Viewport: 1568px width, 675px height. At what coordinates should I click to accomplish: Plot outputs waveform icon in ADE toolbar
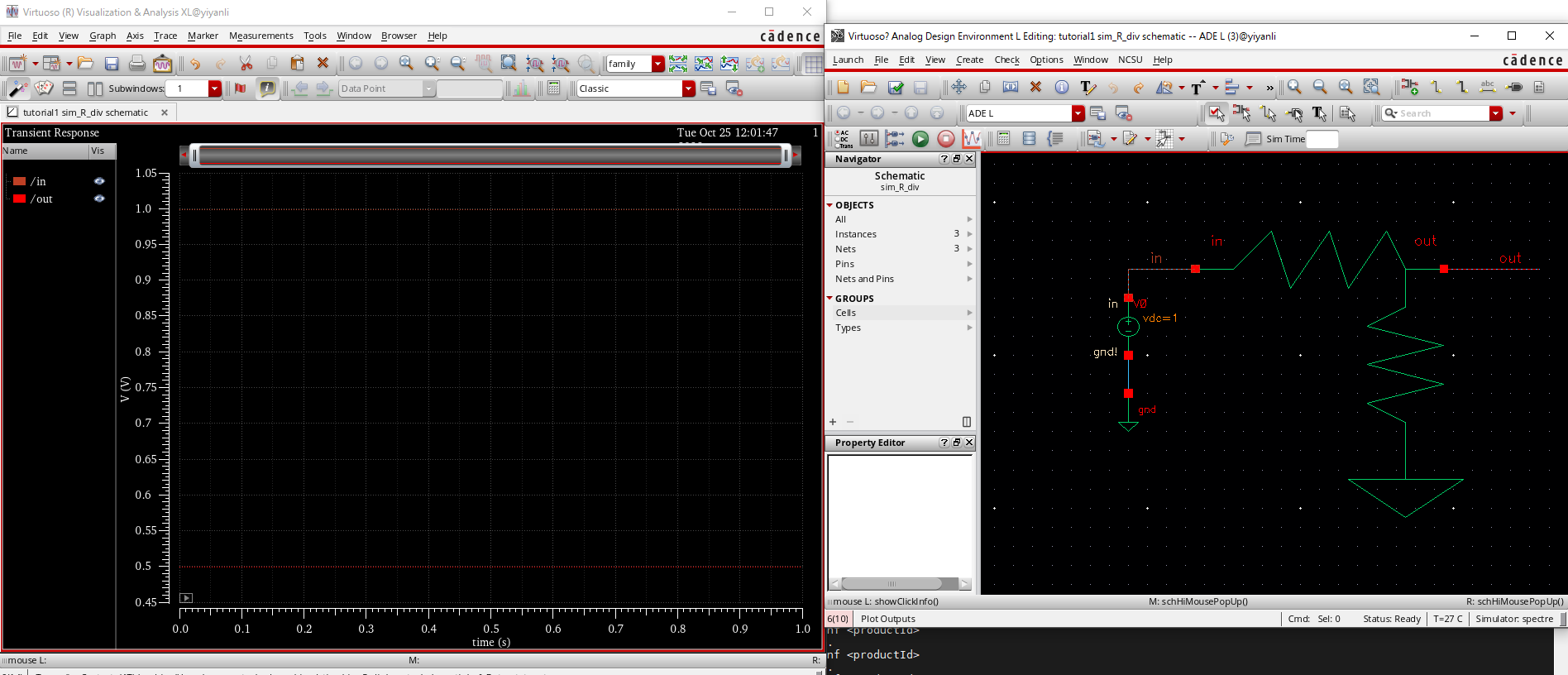[972, 139]
